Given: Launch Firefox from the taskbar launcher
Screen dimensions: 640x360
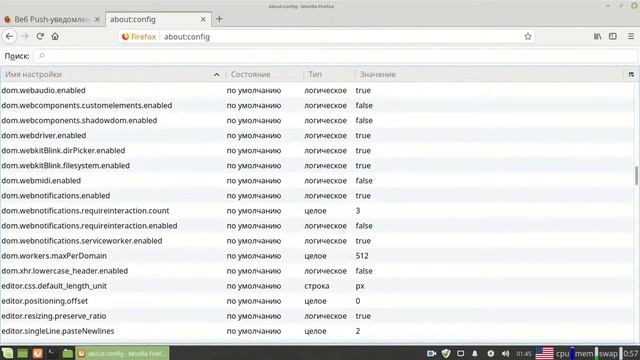Looking at the screenshot, I should click(38, 353).
